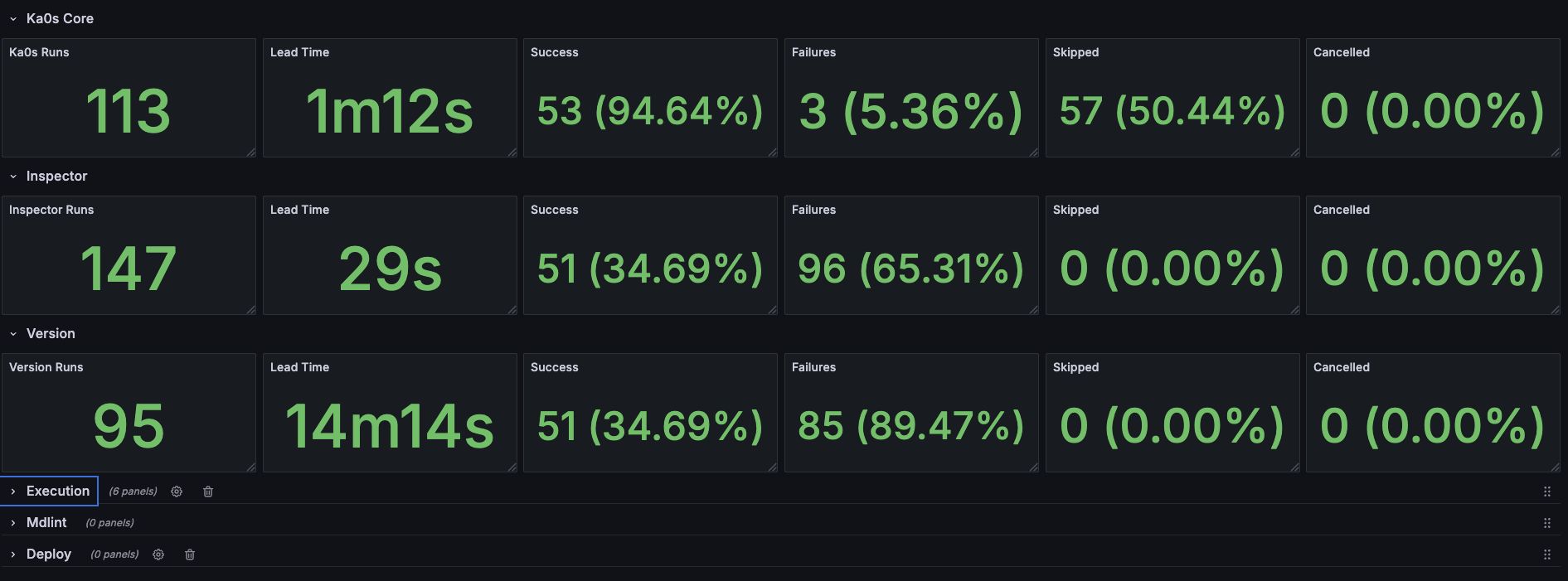Screen dimensions: 1568x581
Task: Click Ka0s Core Skipped 57 (50.44%) value
Action: point(1172,111)
